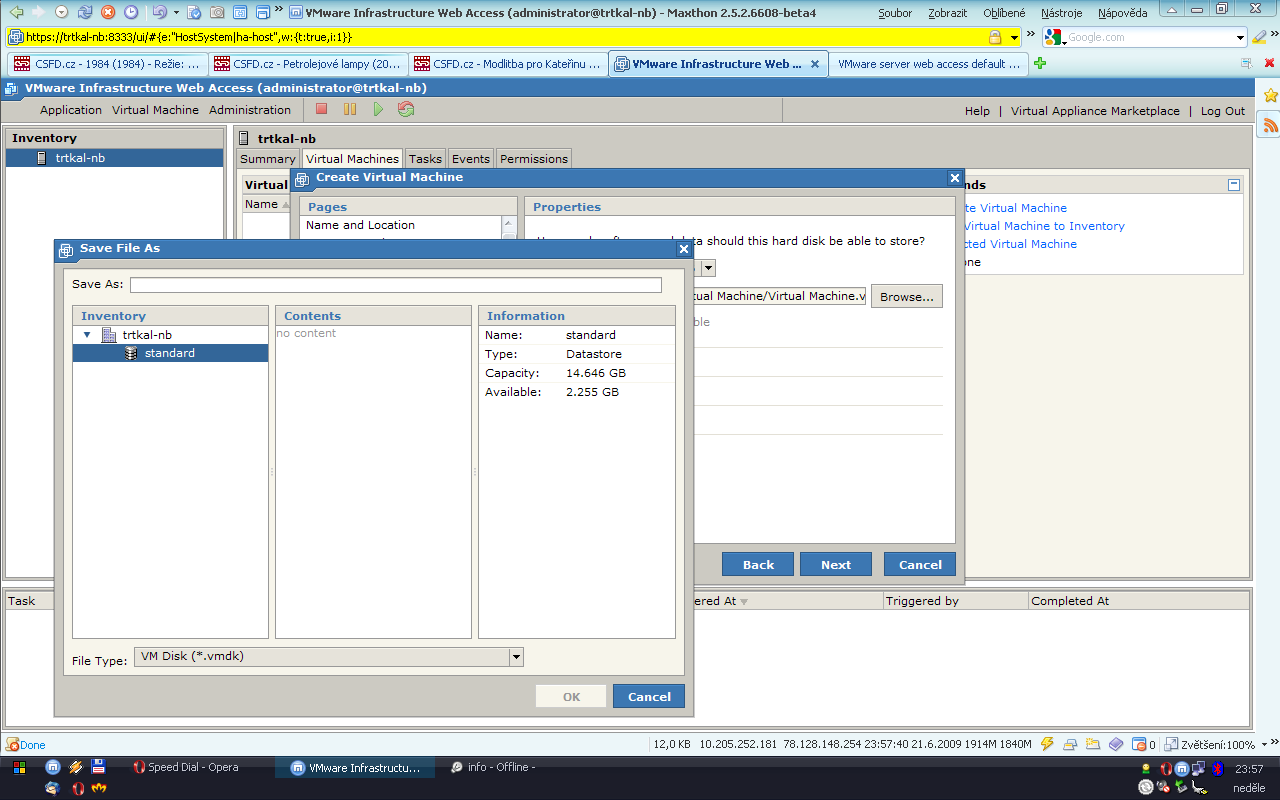
Task: Click the Browse... button
Action: pyautogui.click(x=907, y=296)
